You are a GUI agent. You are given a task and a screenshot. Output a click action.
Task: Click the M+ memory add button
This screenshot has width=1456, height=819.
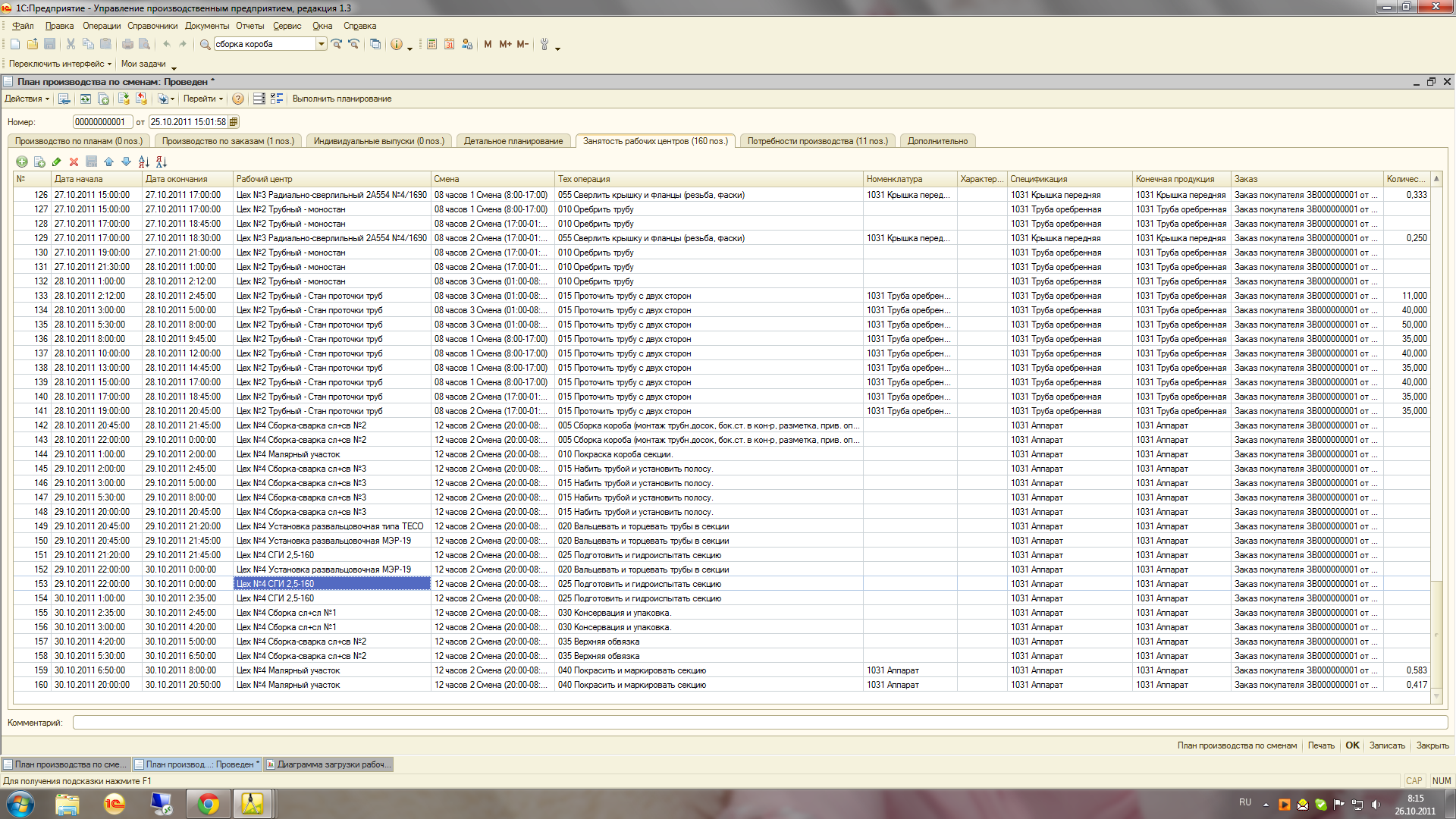[505, 44]
